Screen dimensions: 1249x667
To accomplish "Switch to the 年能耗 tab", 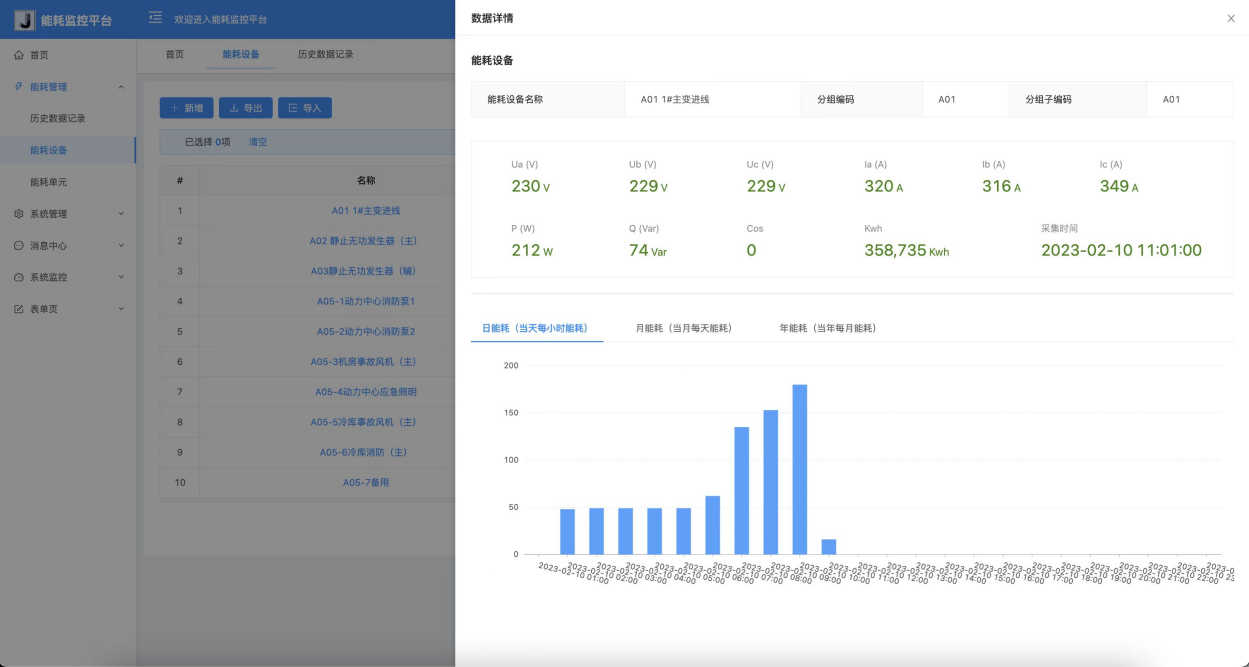I will 827,328.
